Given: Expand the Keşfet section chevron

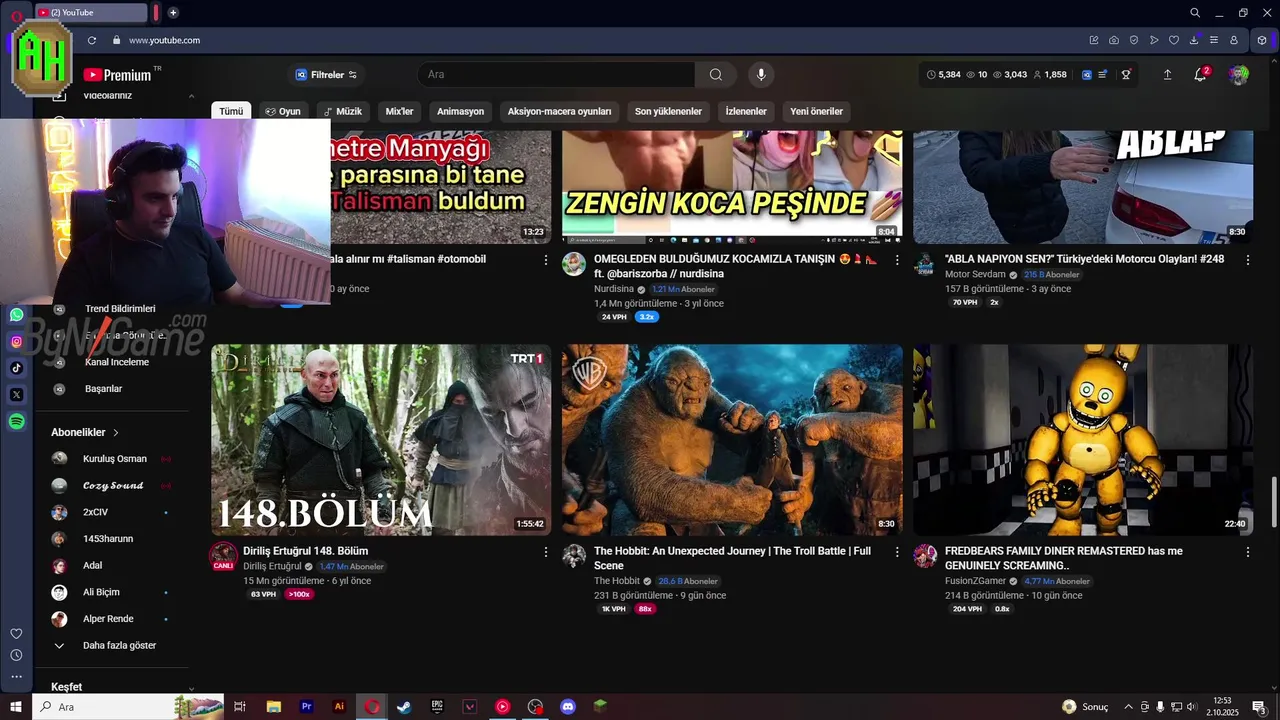Looking at the screenshot, I should pyautogui.click(x=191, y=689).
